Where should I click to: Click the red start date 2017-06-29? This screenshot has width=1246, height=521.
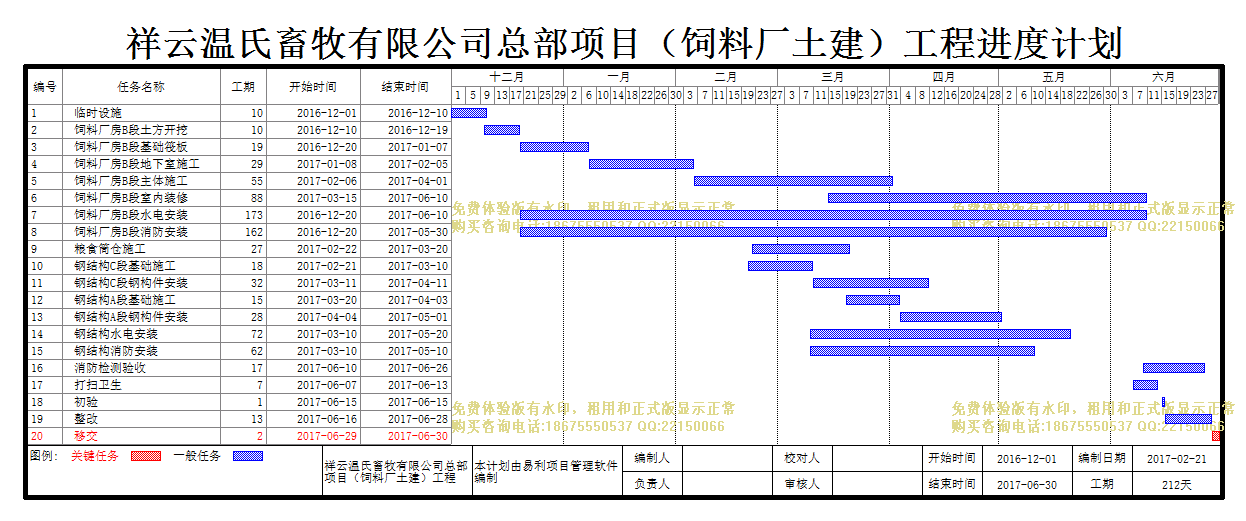pos(327,437)
